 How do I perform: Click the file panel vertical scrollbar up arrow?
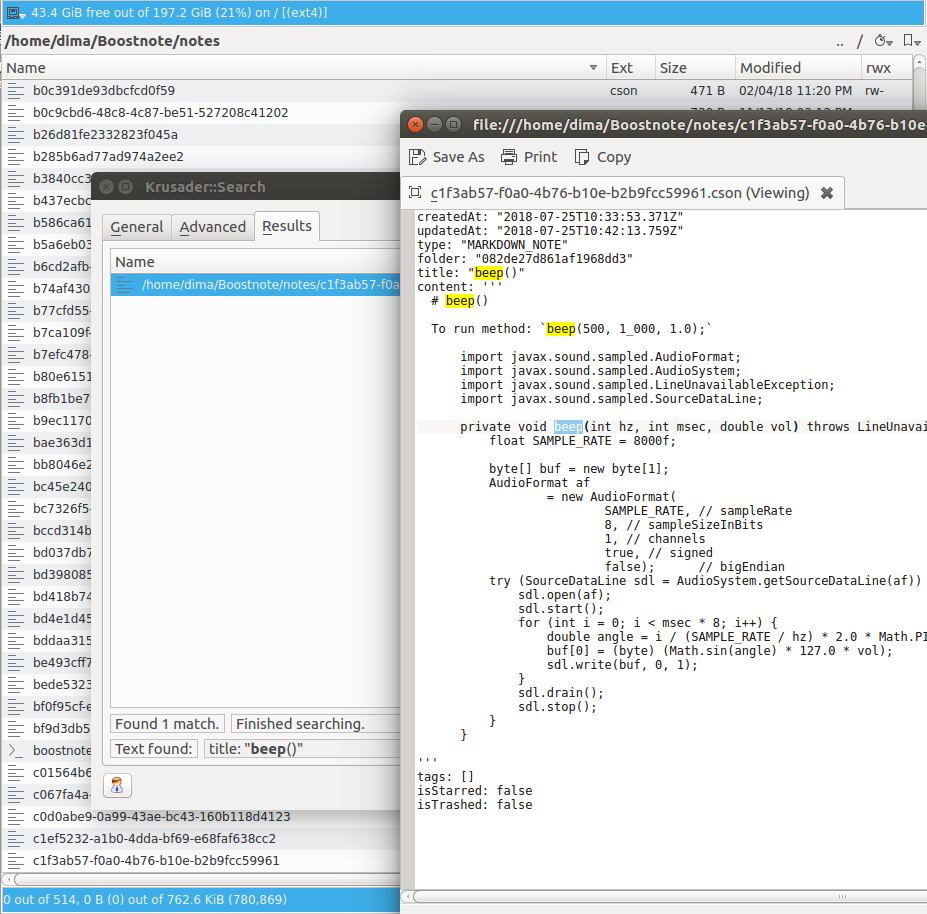click(x=919, y=63)
